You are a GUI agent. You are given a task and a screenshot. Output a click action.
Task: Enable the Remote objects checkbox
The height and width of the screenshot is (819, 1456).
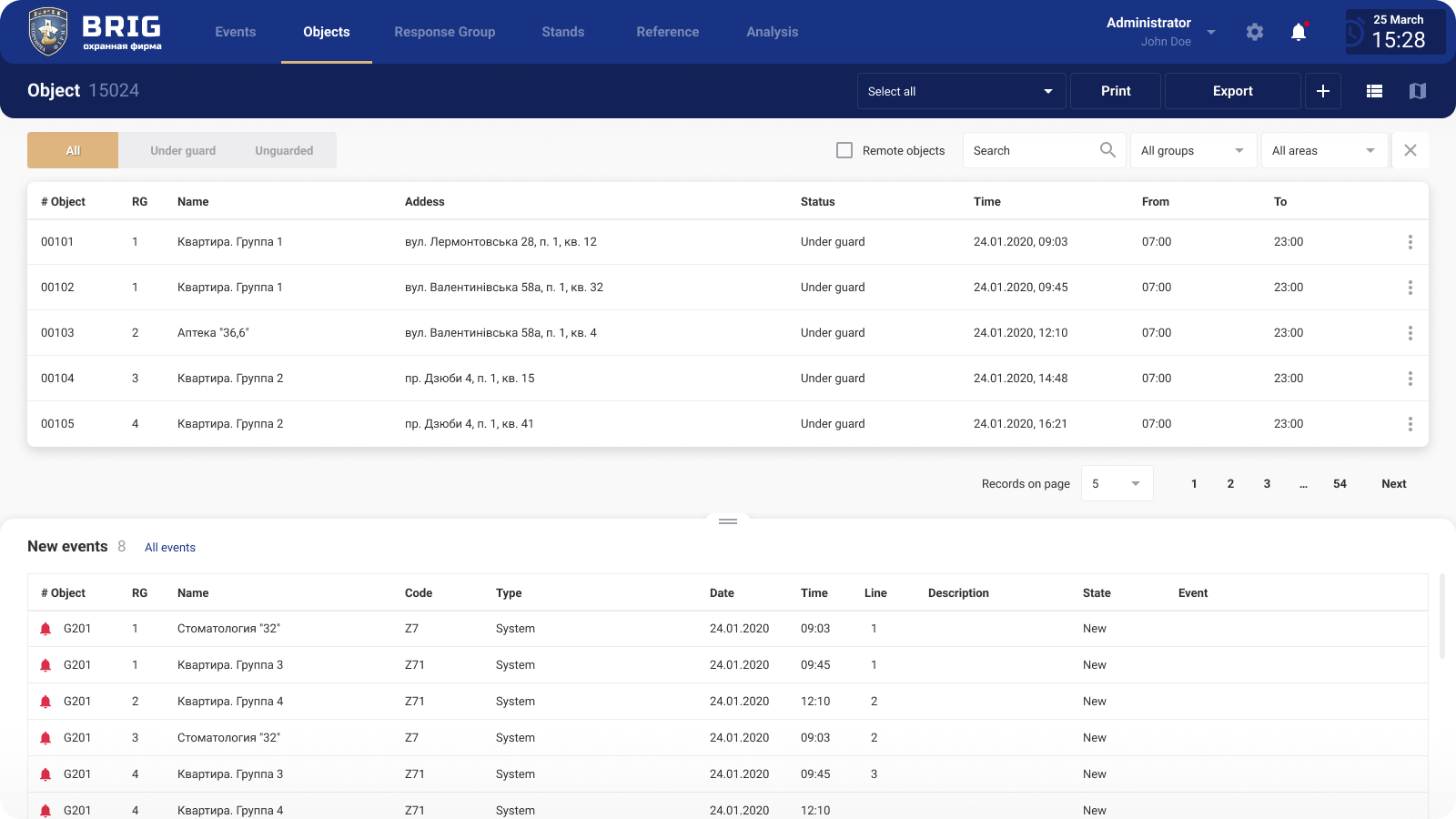tap(844, 150)
